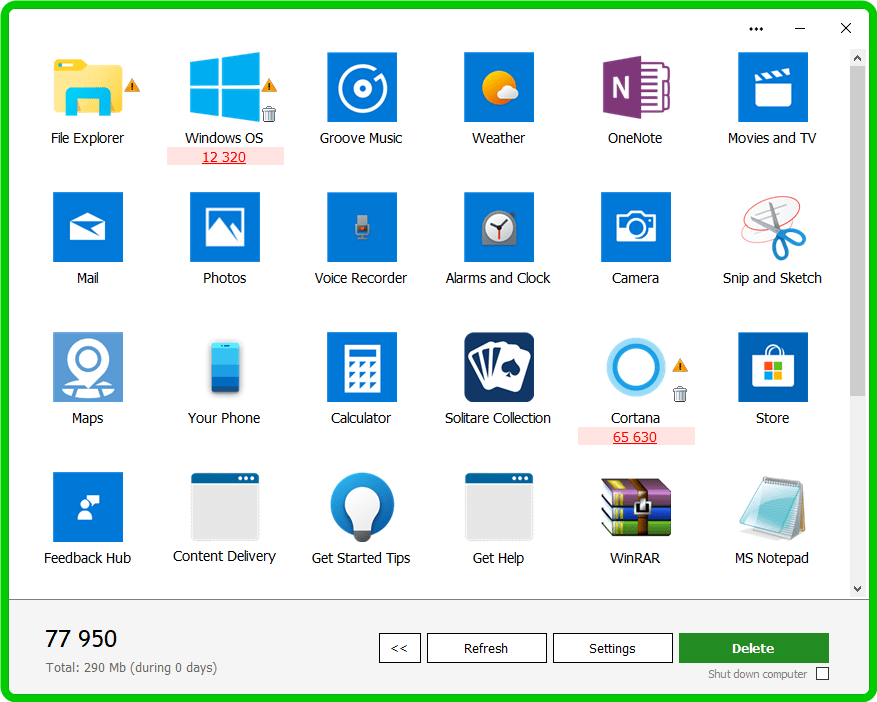Viewport: 877px width, 702px height.
Task: Select the Maps app icon
Action: 88,367
